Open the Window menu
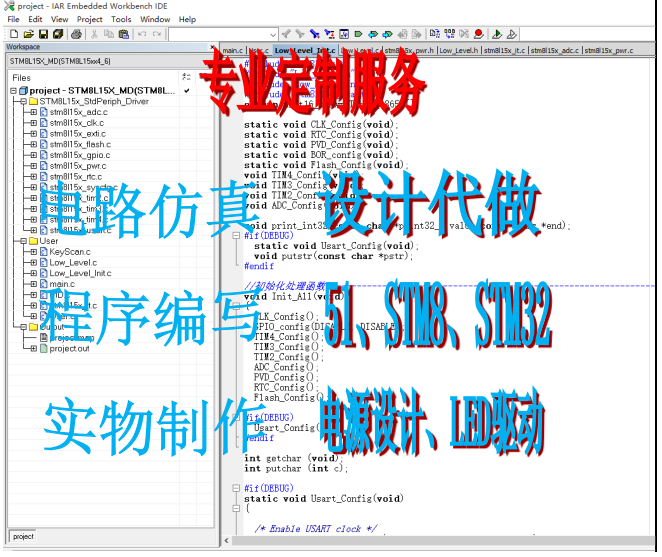This screenshot has width=662, height=557. tap(155, 19)
